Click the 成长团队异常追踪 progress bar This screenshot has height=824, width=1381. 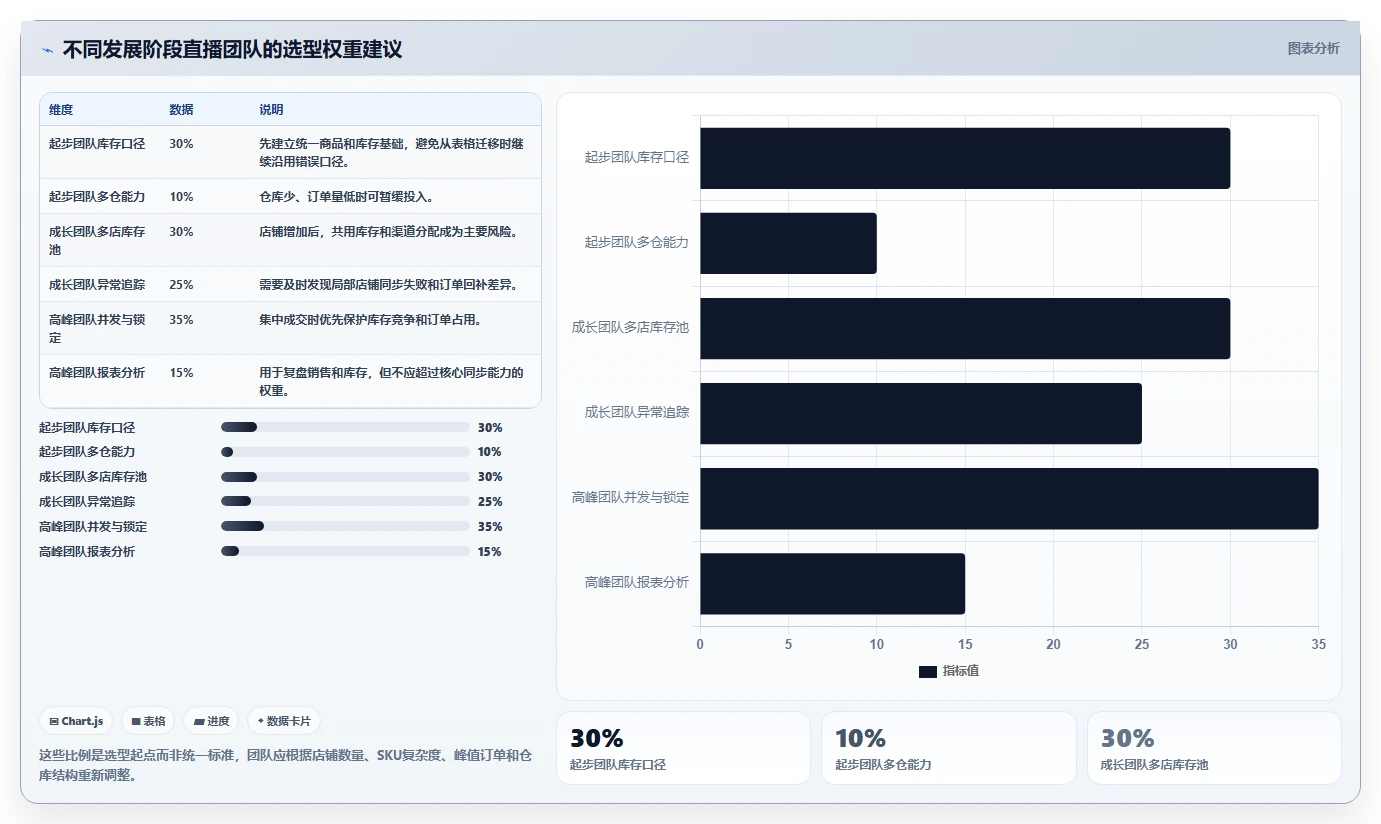[345, 502]
